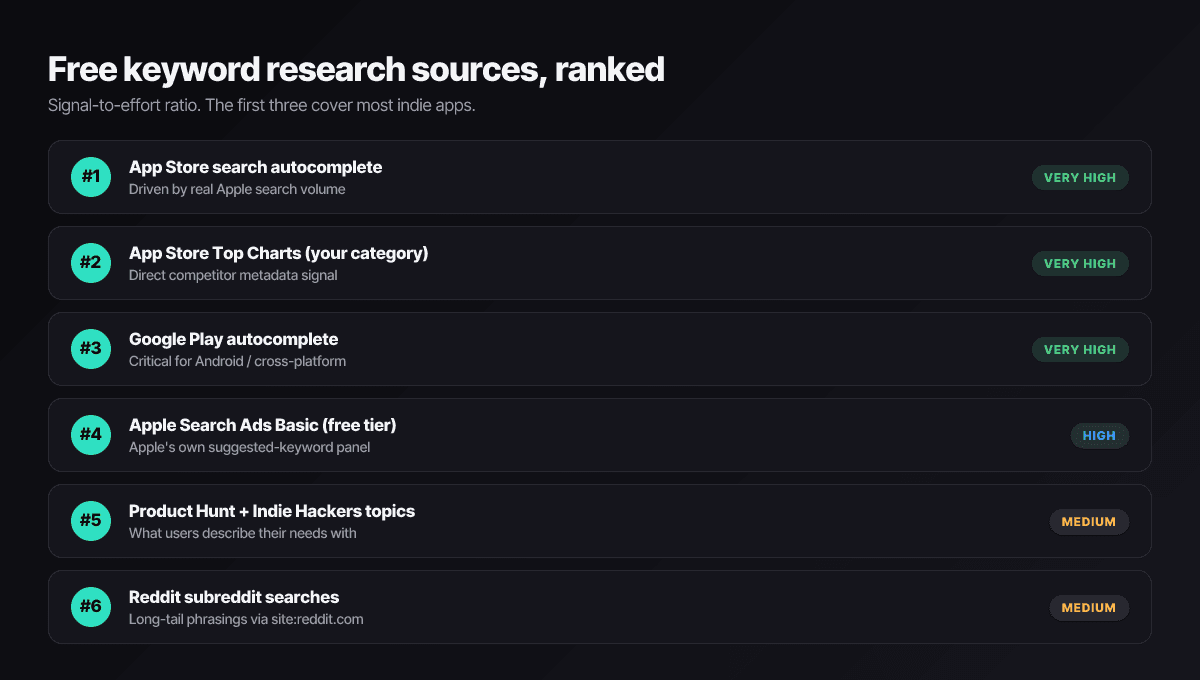Select 'Apple Search Ads Basic (free tier)' title

click(262, 425)
